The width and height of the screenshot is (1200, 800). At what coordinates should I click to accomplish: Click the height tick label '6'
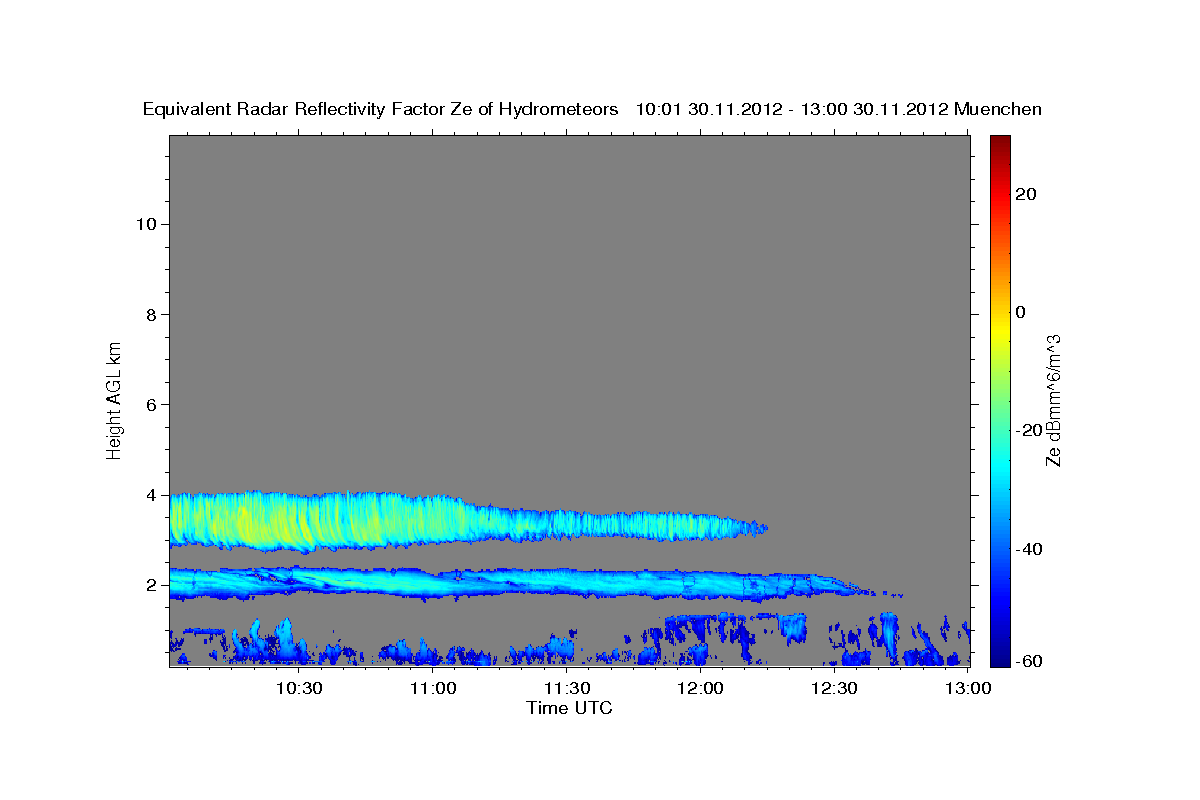point(151,404)
